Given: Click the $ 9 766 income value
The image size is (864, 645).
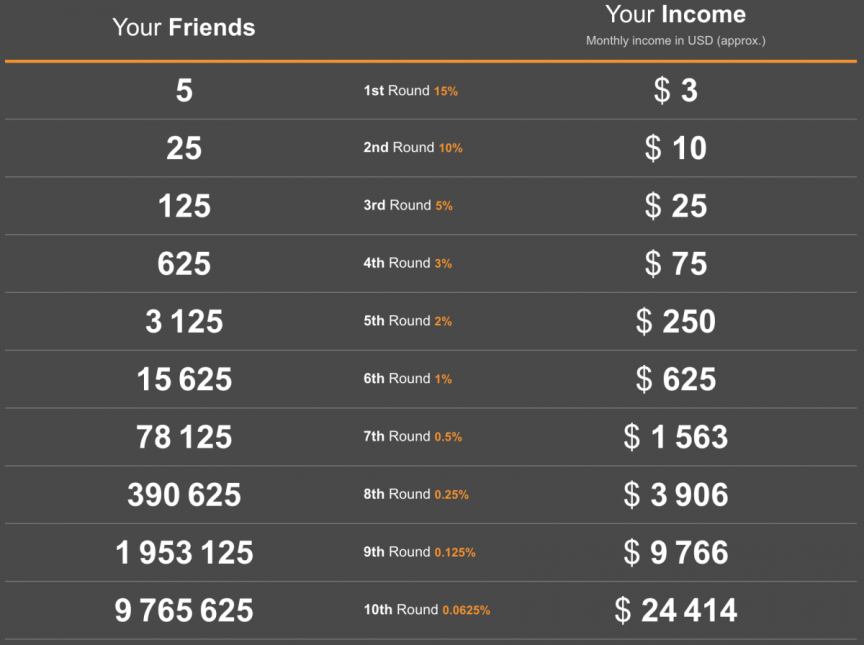Looking at the screenshot, I should click(675, 552).
